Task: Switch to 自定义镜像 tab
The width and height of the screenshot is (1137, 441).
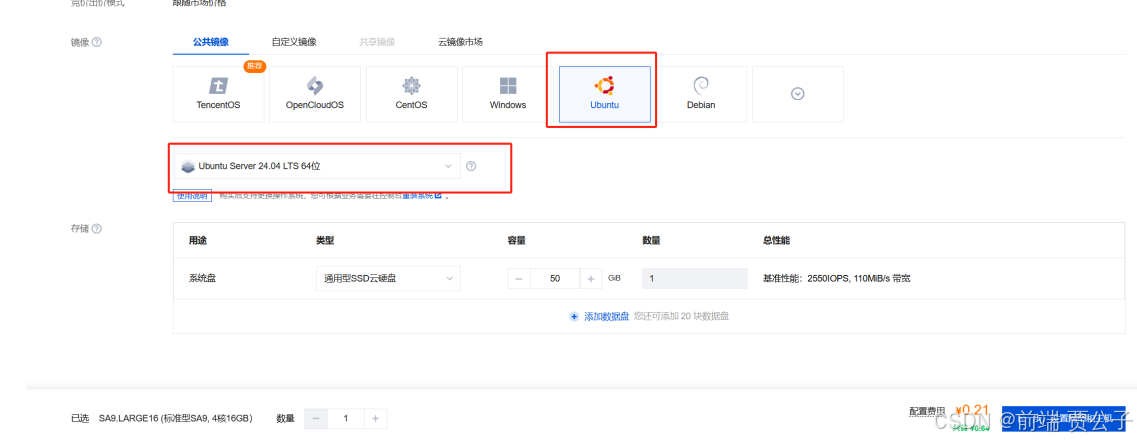Action: click(294, 42)
